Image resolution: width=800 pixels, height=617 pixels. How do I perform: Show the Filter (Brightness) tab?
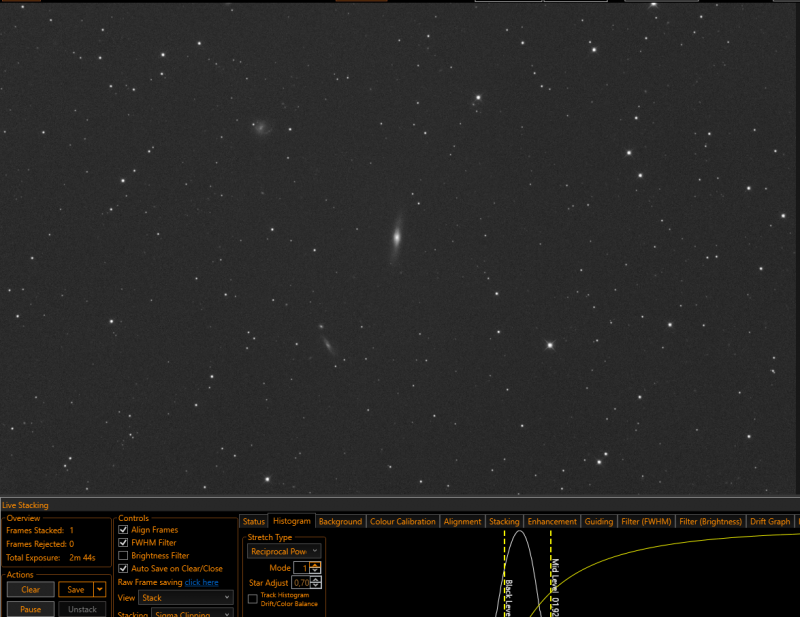(710, 522)
